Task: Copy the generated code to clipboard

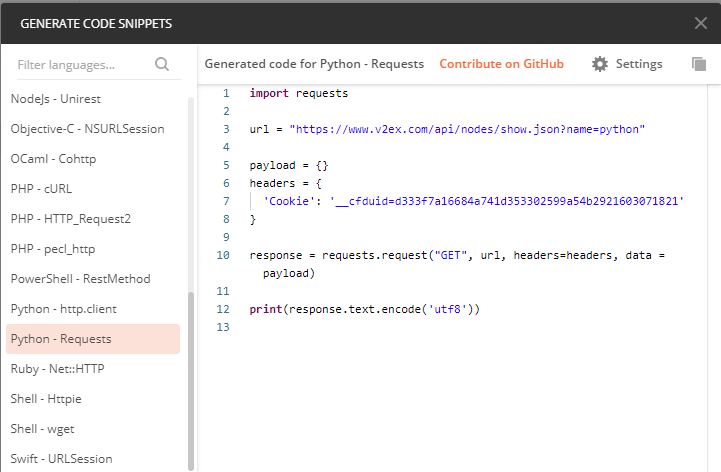Action: coord(699,64)
